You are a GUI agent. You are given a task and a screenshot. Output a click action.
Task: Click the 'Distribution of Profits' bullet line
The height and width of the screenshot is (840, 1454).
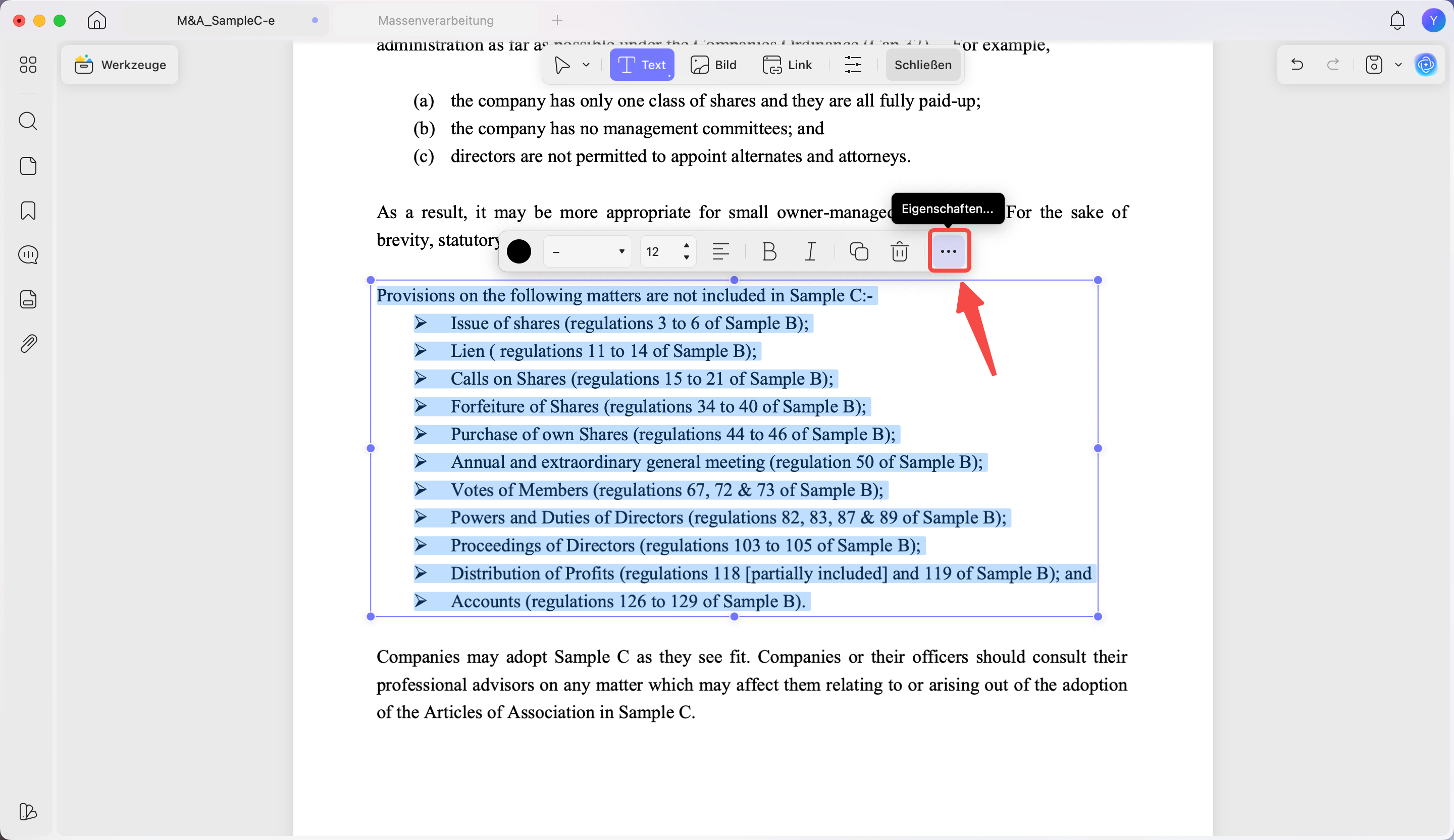click(x=754, y=573)
